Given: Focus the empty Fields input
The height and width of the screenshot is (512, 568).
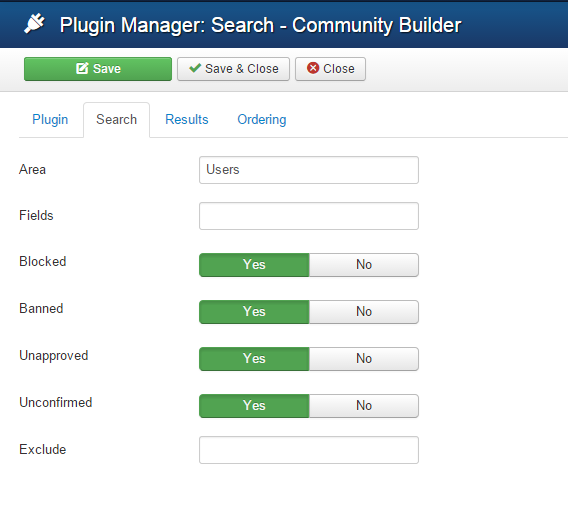Looking at the screenshot, I should (x=309, y=216).
